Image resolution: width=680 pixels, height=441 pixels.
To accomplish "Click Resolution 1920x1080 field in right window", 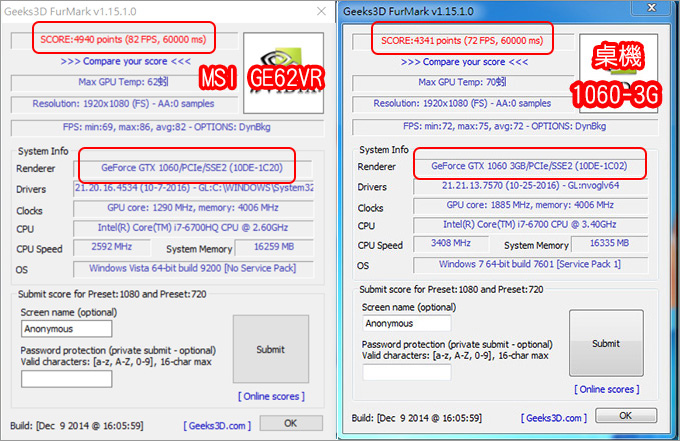I will click(463, 104).
